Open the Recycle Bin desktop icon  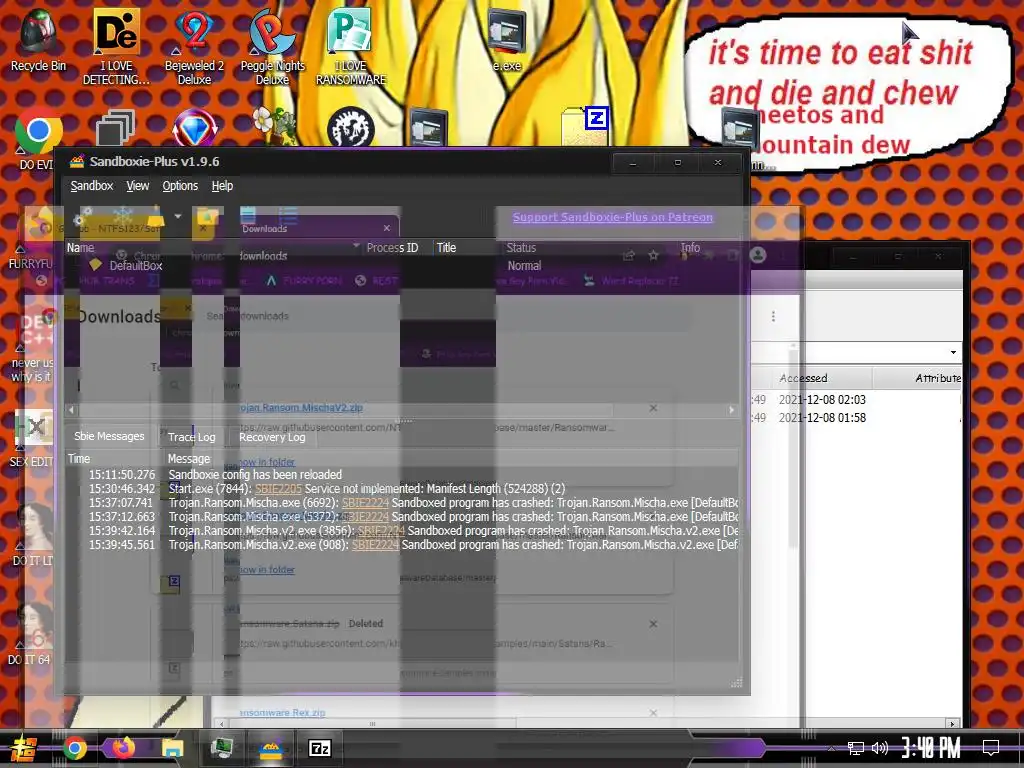38,38
